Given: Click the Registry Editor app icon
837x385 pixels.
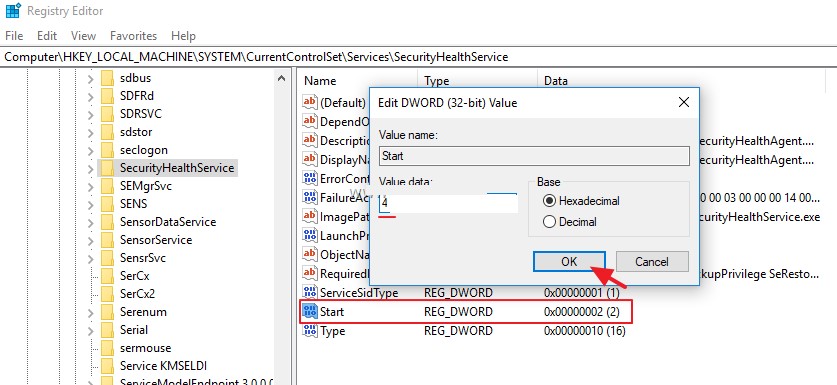Looking at the screenshot, I should (x=13, y=10).
